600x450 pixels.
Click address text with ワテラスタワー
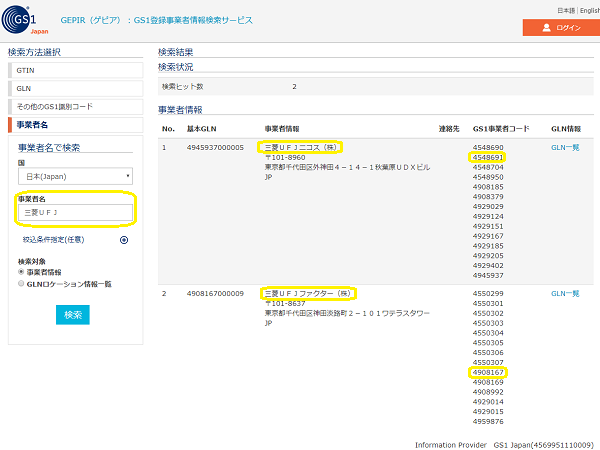pos(347,313)
